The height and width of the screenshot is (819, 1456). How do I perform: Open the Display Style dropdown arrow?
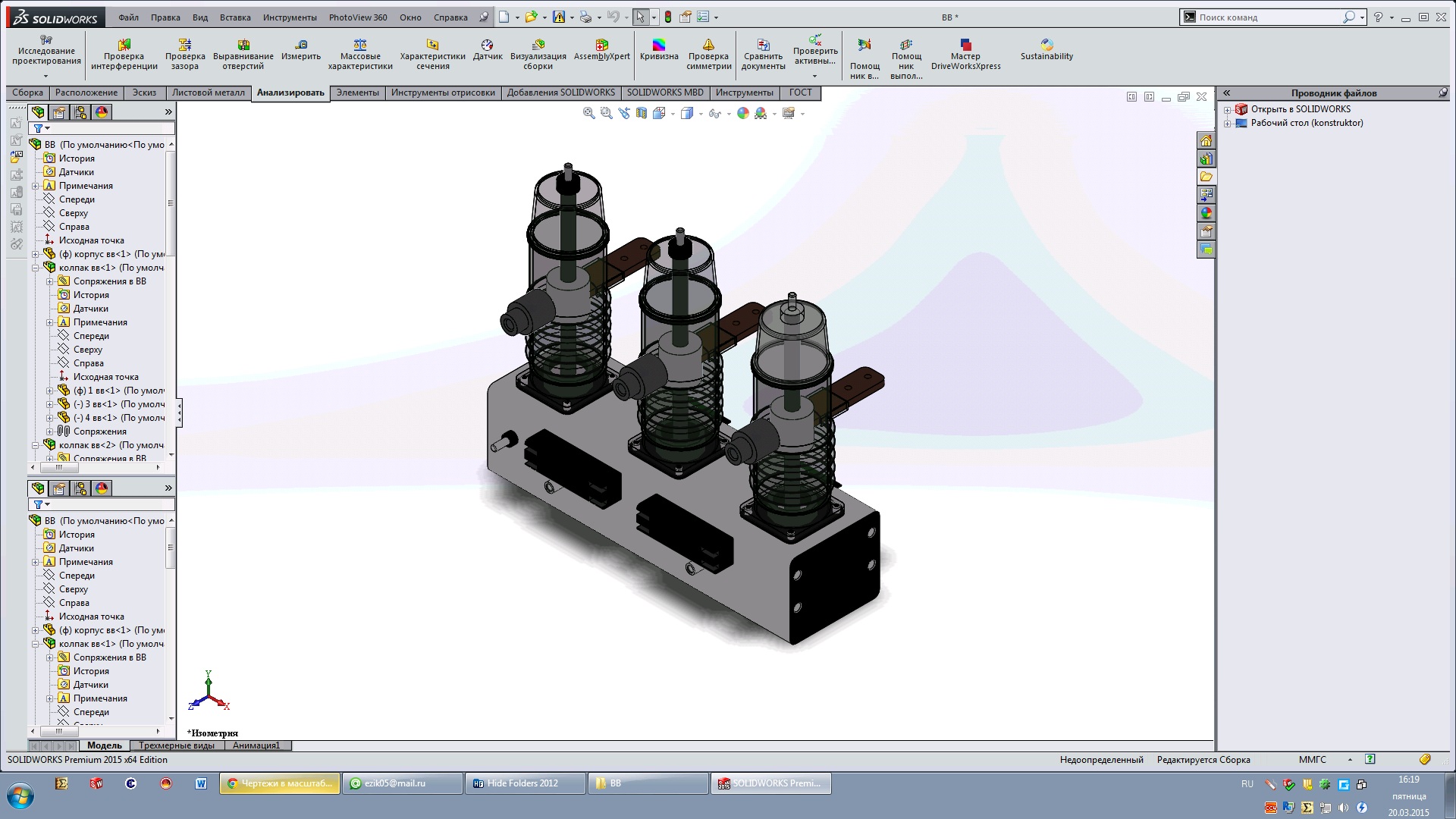(701, 114)
